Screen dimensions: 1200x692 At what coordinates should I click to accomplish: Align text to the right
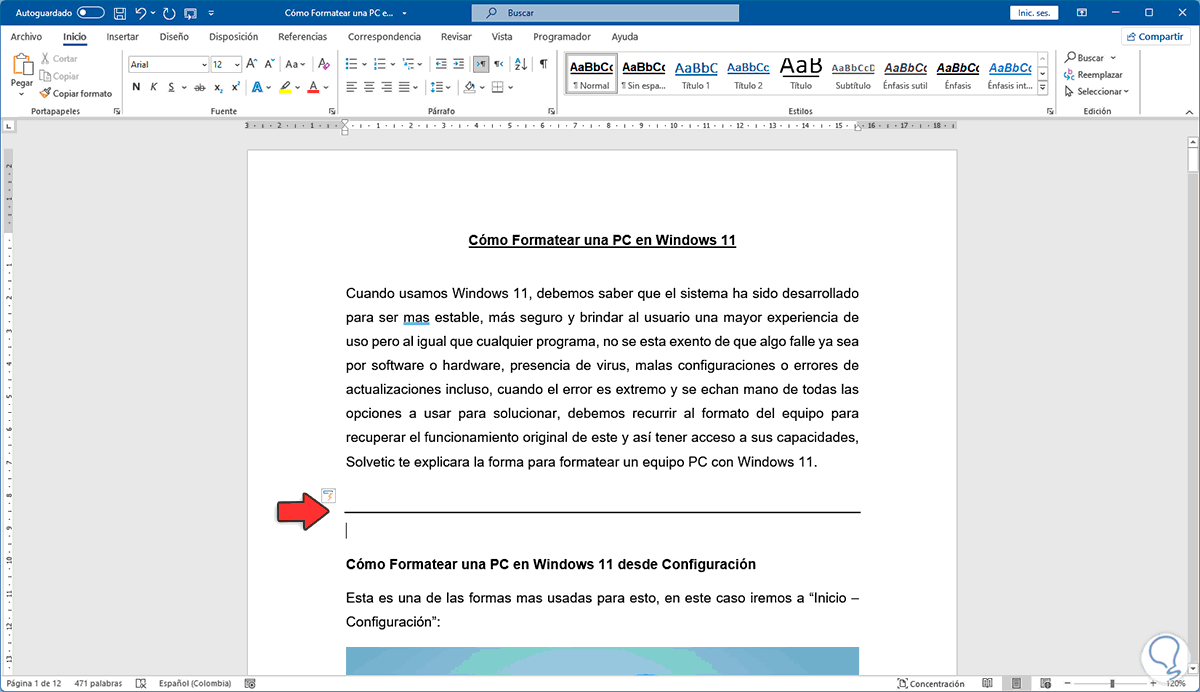tap(387, 88)
